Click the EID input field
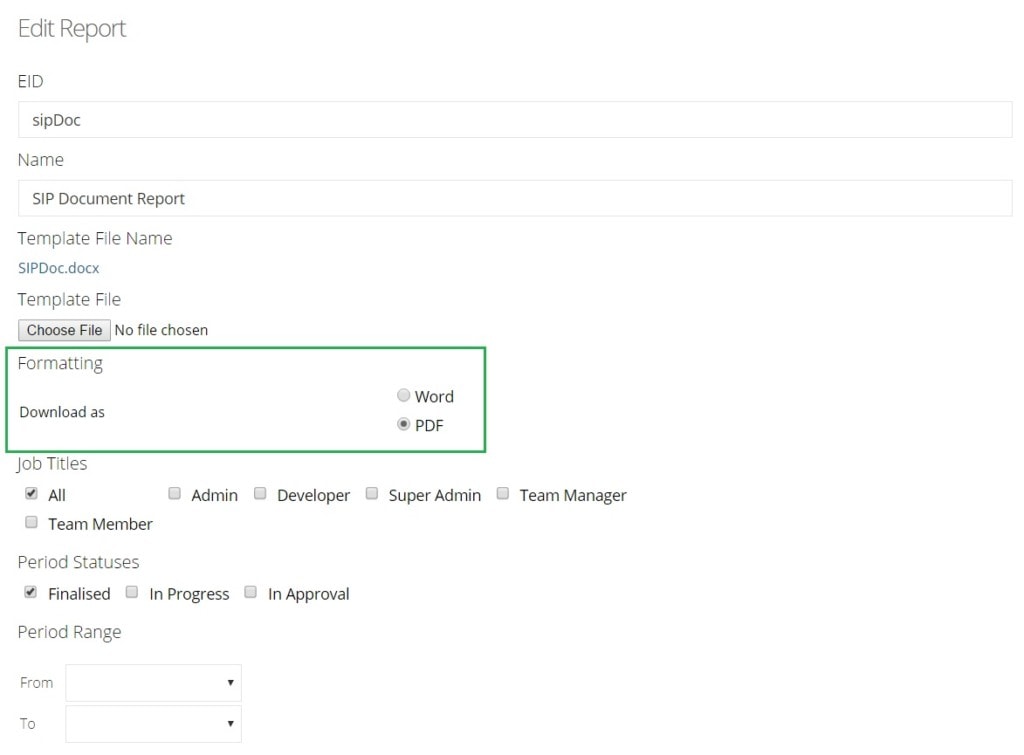Image resolution: width=1024 pixels, height=755 pixels. click(x=515, y=120)
